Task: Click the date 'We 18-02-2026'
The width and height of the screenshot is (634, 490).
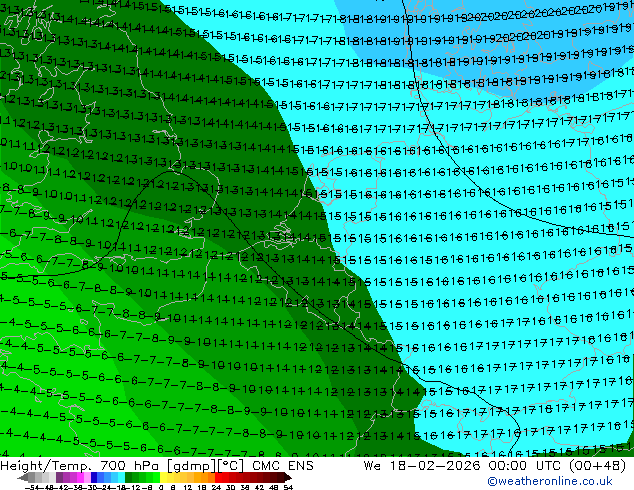Action: pyautogui.click(x=422, y=466)
